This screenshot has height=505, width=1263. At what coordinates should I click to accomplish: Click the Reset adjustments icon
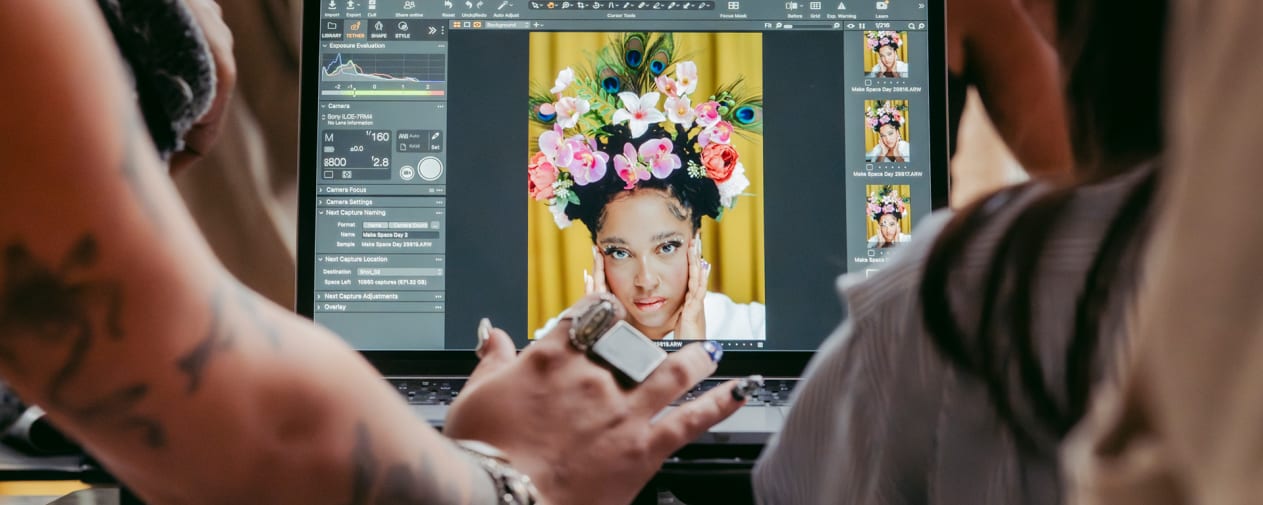pos(448,5)
